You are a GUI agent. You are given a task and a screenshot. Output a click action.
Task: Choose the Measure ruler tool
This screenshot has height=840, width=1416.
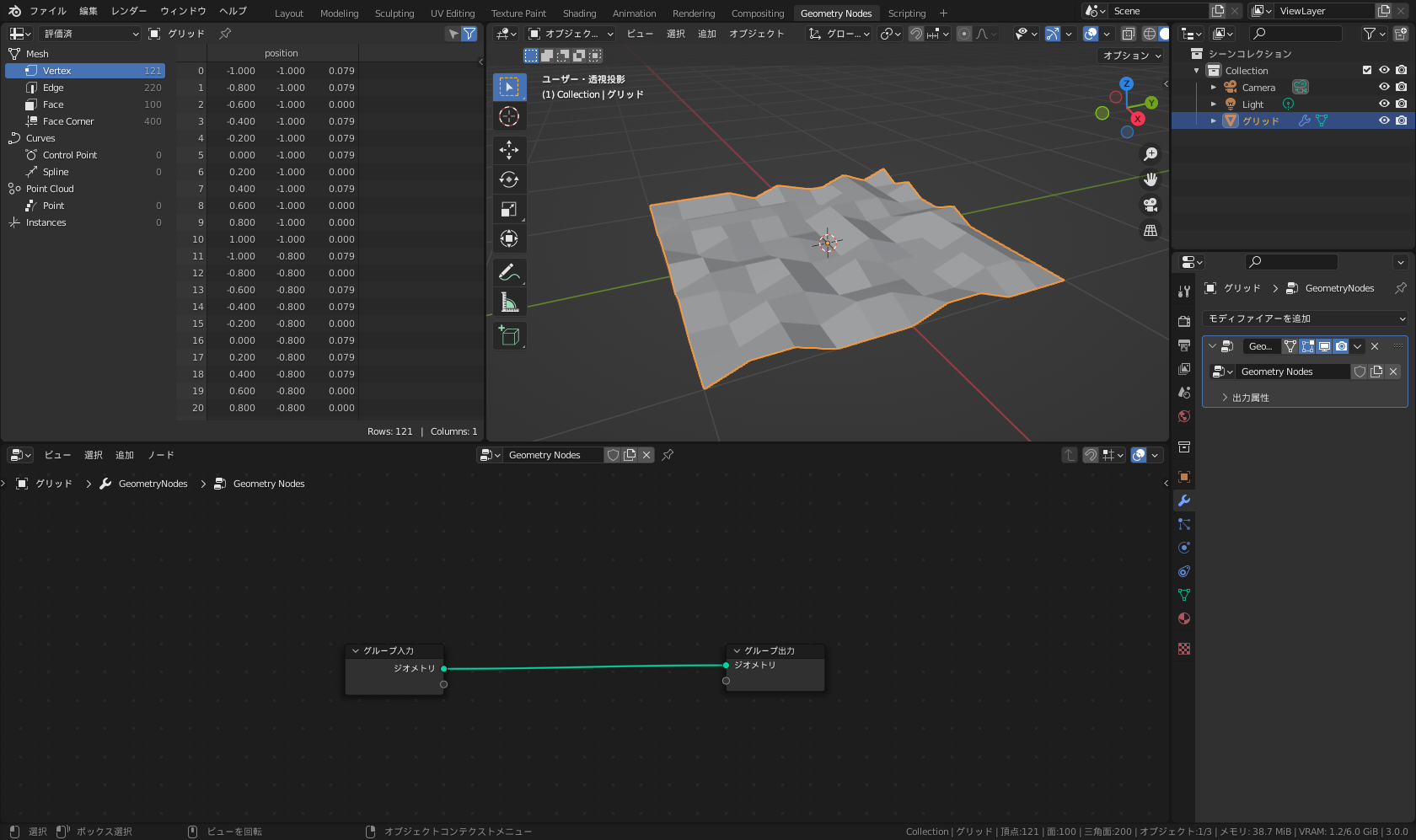(x=509, y=302)
